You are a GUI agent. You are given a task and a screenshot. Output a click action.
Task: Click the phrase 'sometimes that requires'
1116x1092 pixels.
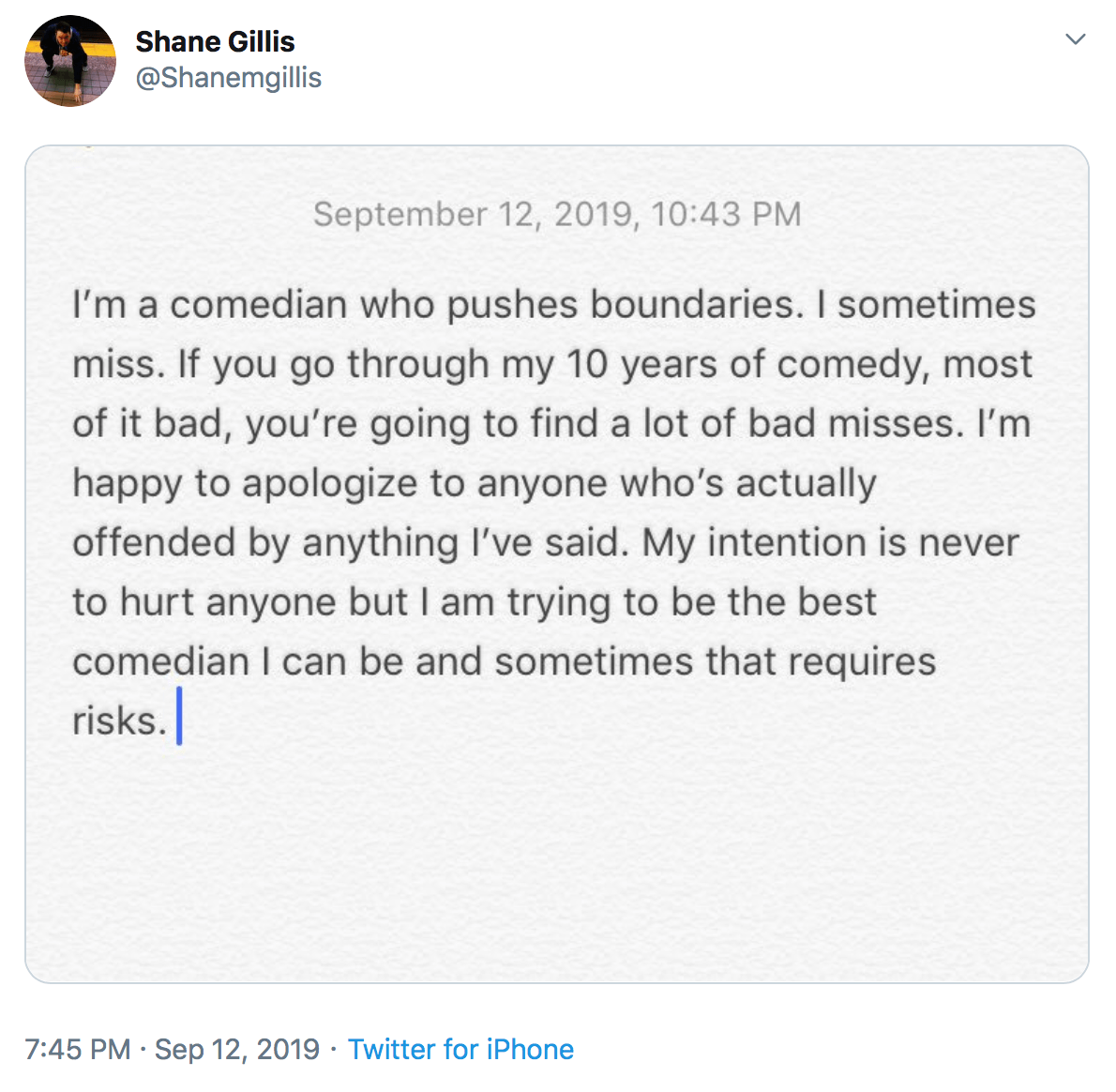click(715, 661)
